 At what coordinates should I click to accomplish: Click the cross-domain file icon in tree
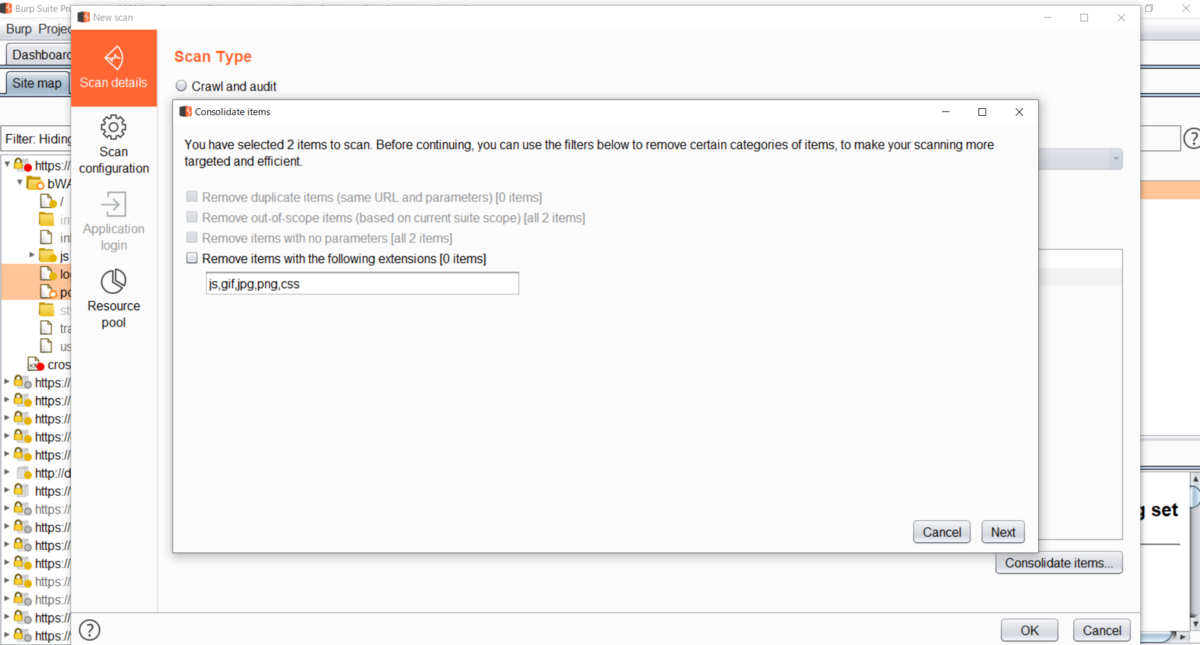36,365
